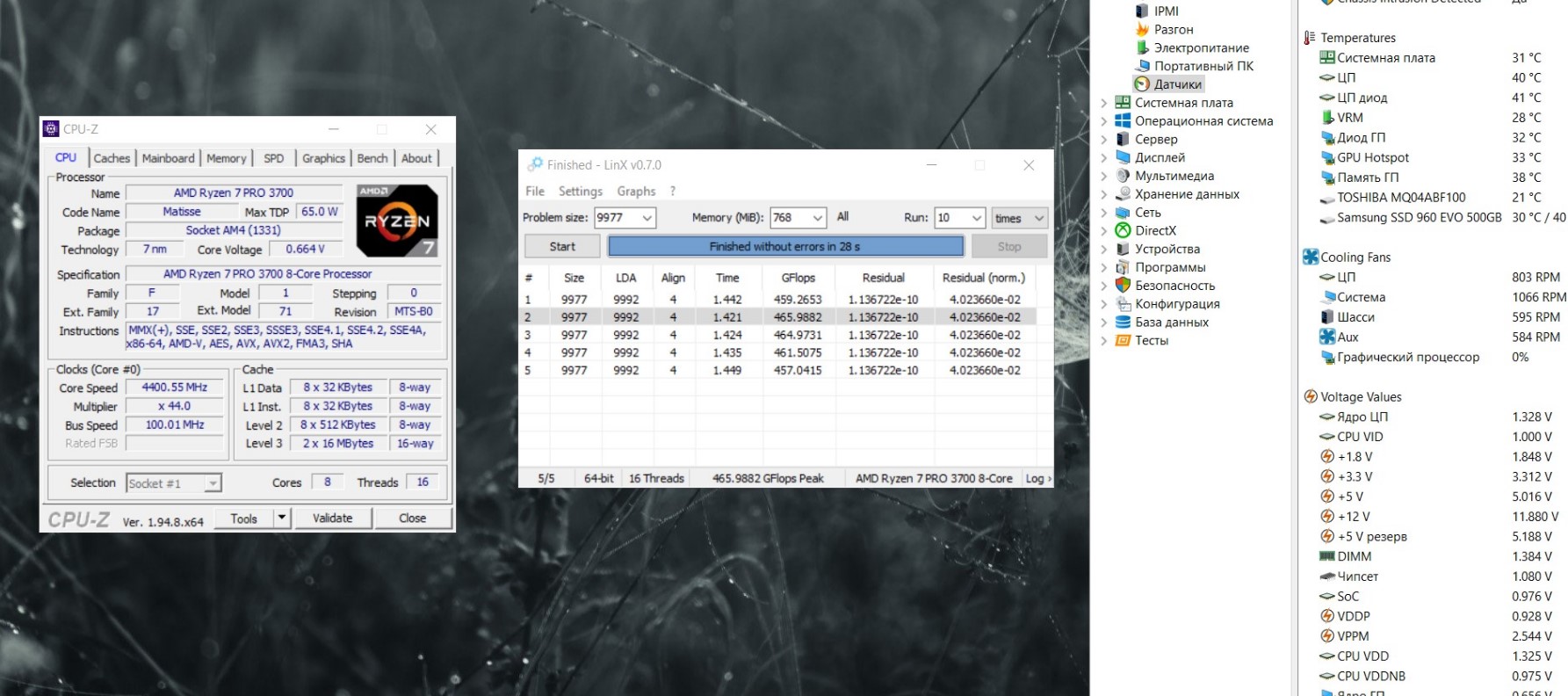Expand the Сервер tree node
Image resolution: width=1568 pixels, height=696 pixels.
pos(1104,139)
